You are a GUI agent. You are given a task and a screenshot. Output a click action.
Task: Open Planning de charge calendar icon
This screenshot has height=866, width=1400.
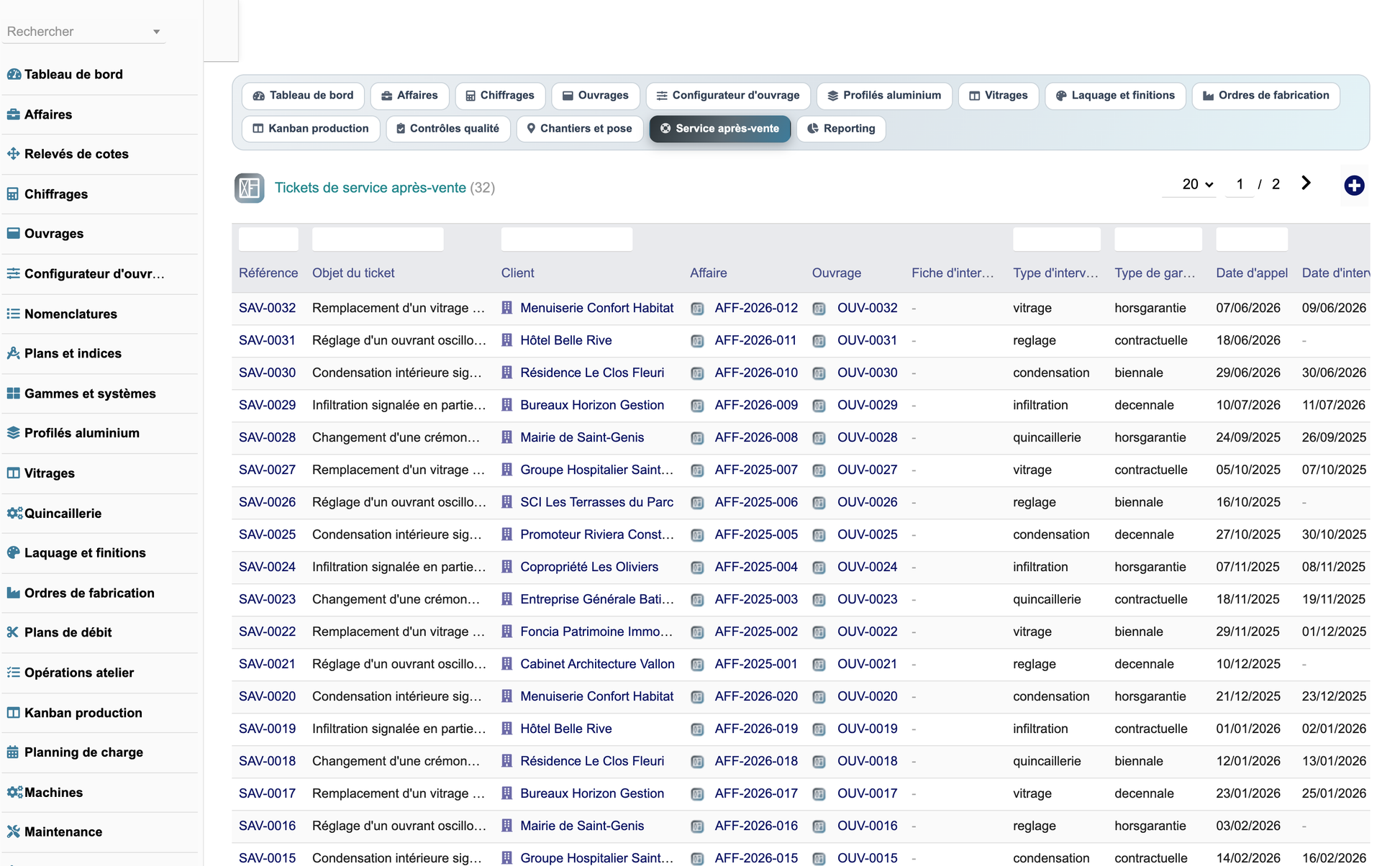pyautogui.click(x=13, y=752)
